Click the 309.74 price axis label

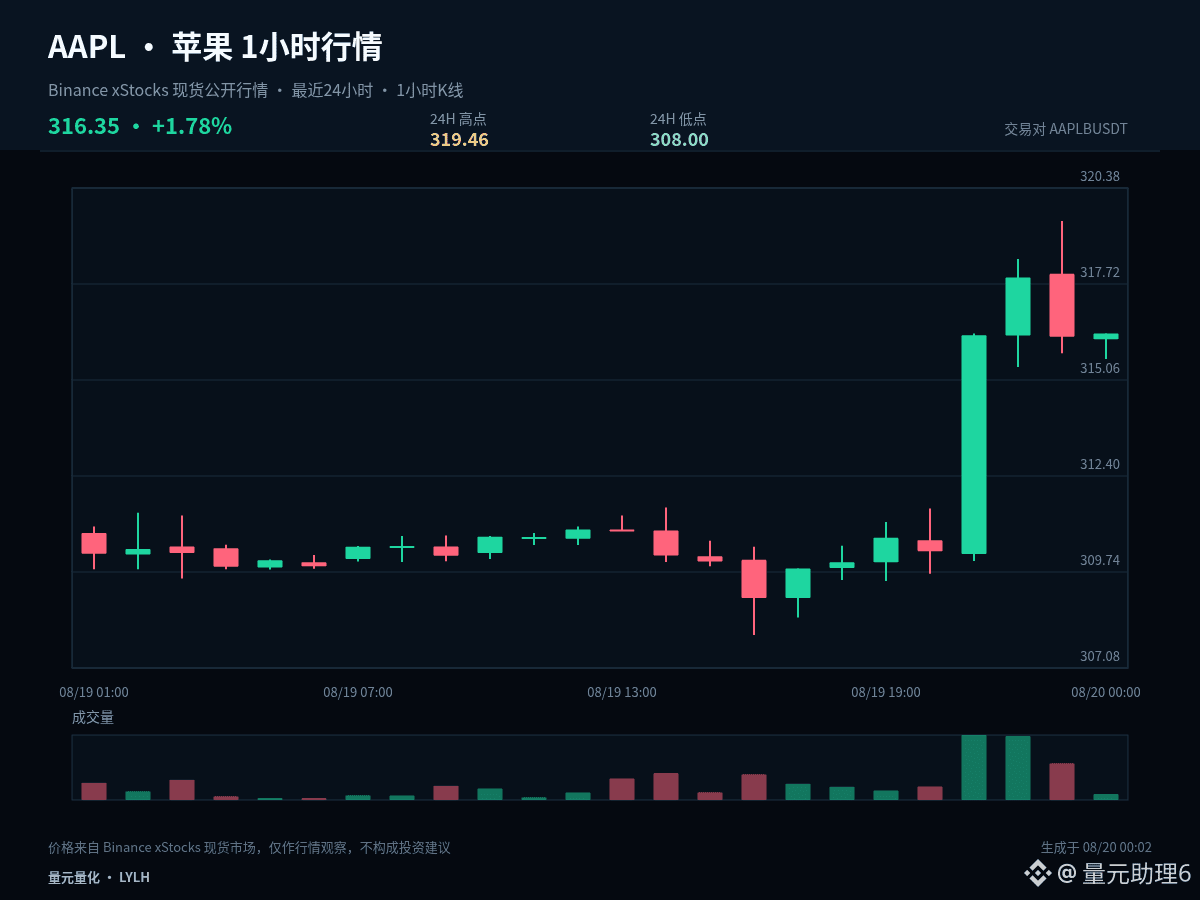click(x=1100, y=560)
